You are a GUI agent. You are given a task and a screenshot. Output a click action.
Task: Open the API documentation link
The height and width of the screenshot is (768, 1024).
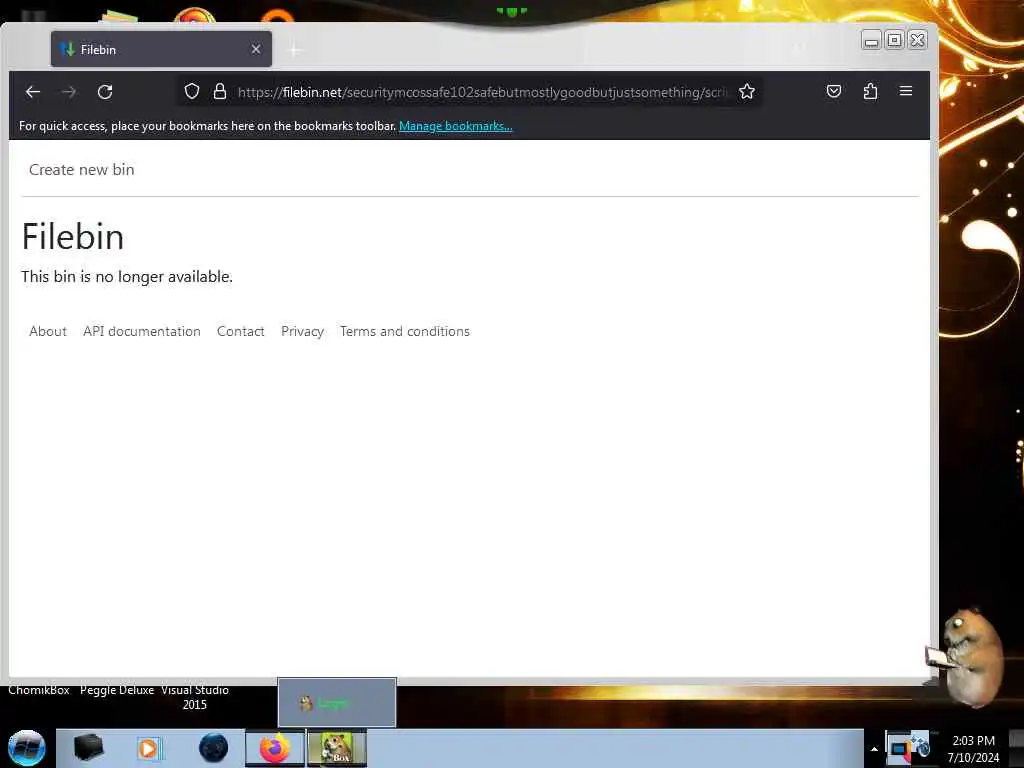point(142,331)
